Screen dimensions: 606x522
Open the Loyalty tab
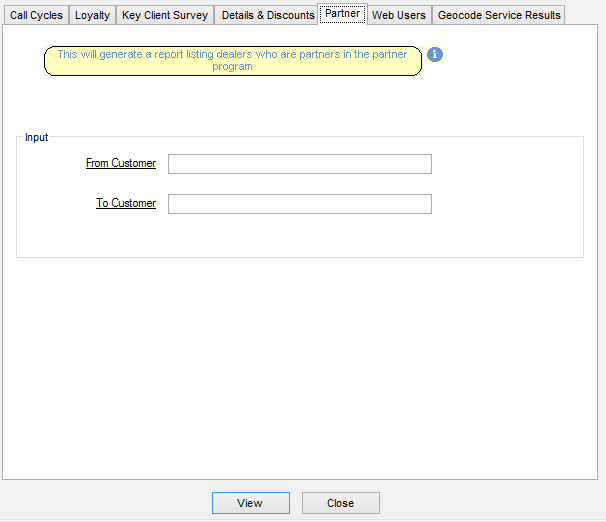(92, 15)
